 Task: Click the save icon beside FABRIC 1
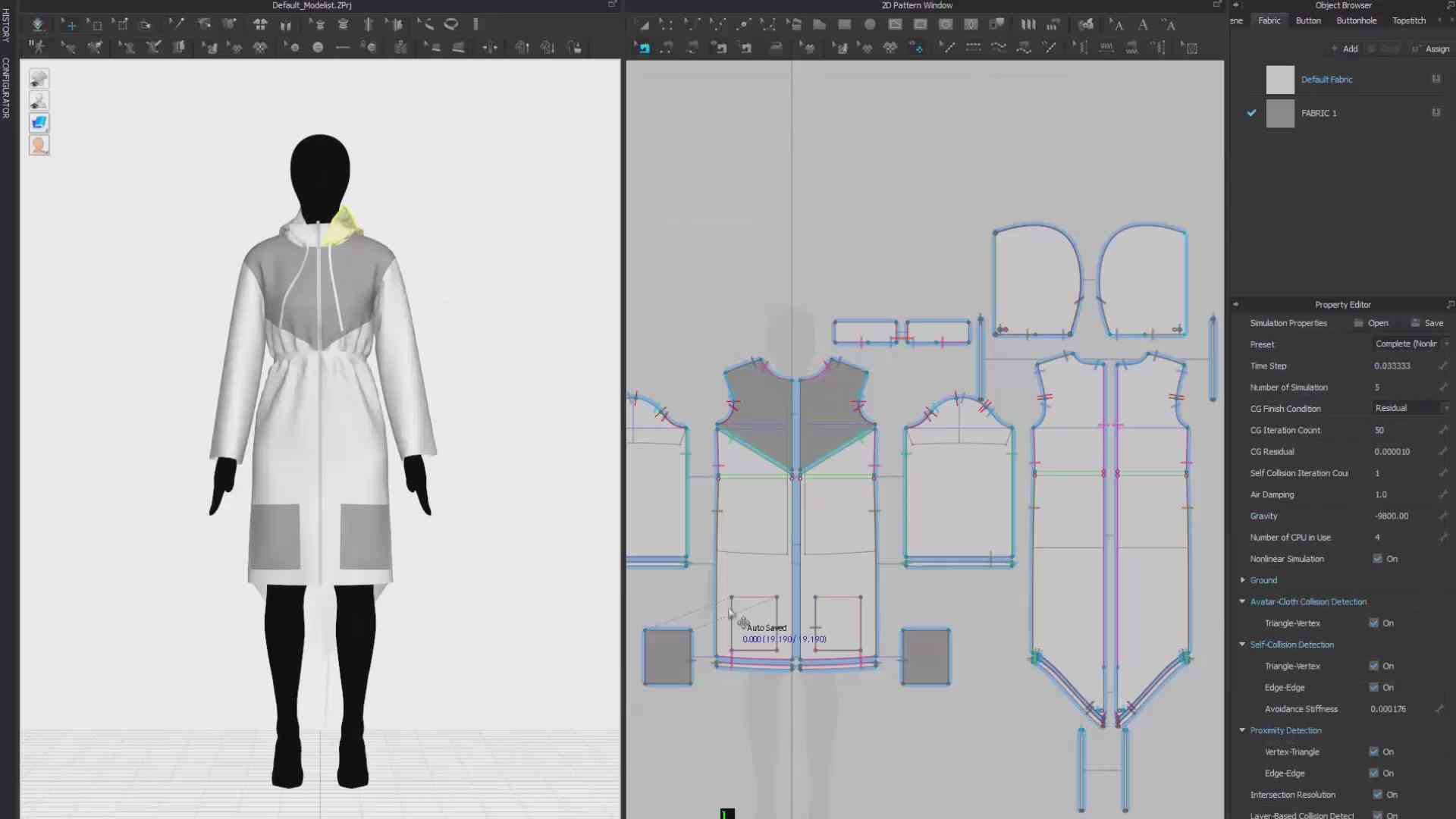coord(1436,112)
